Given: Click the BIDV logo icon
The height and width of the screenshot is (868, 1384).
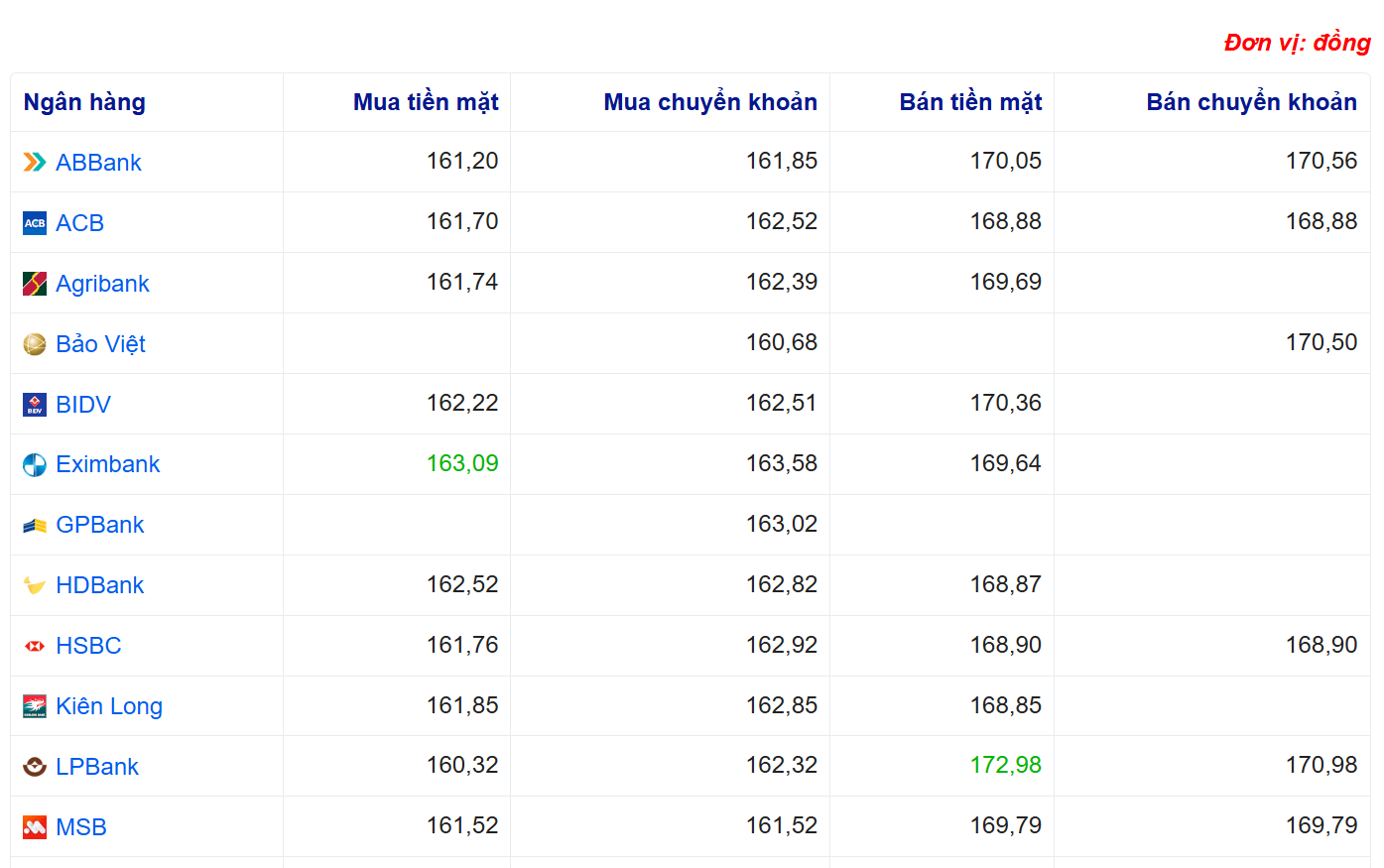Looking at the screenshot, I should tap(35, 405).
